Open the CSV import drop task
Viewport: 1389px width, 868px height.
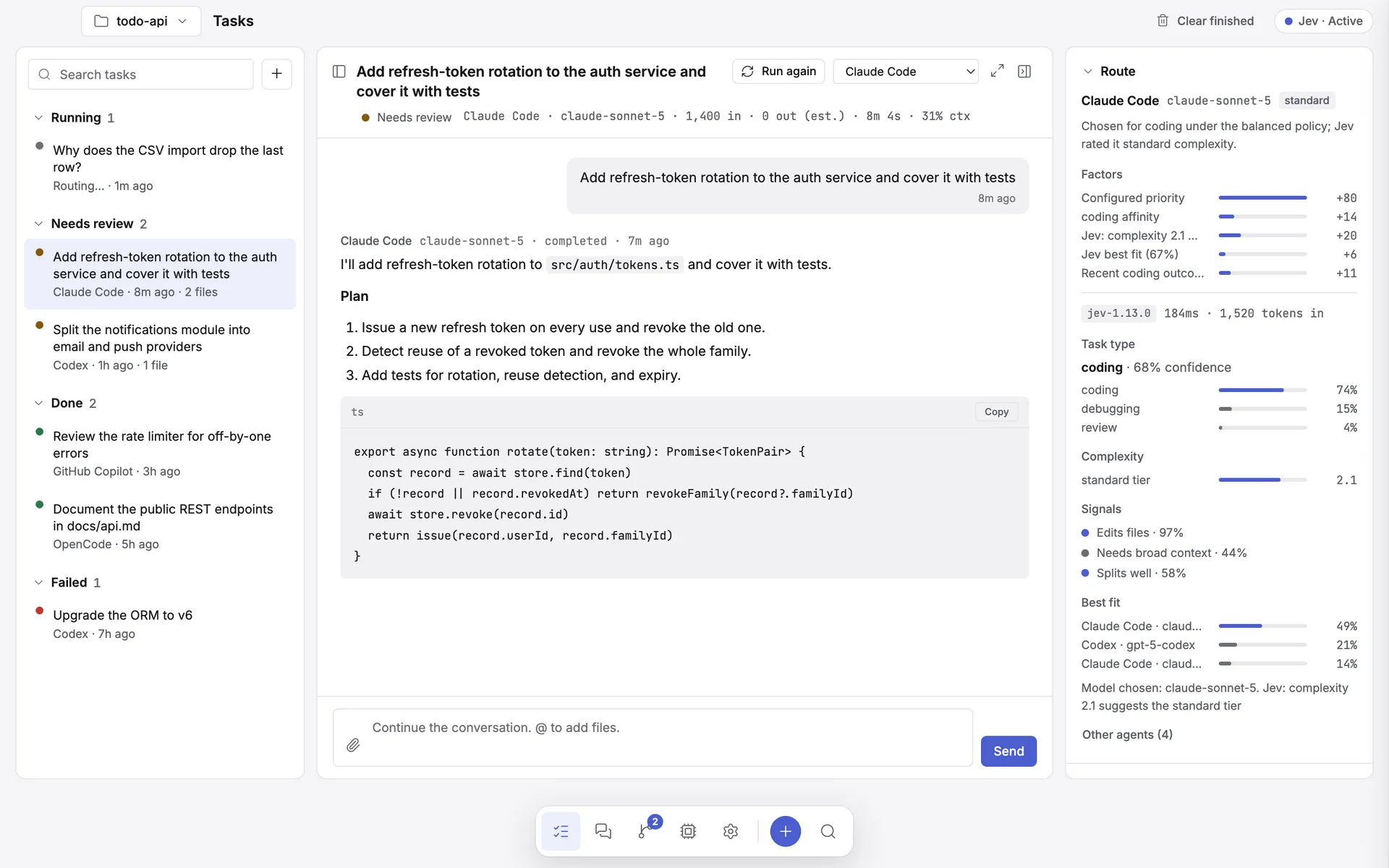pyautogui.click(x=160, y=167)
